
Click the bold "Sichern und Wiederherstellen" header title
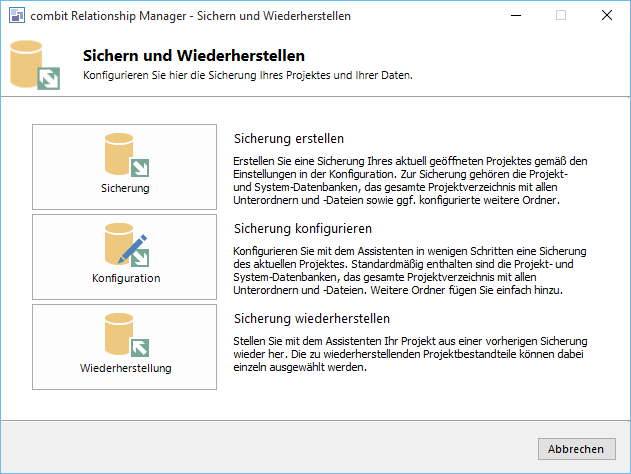(194, 56)
